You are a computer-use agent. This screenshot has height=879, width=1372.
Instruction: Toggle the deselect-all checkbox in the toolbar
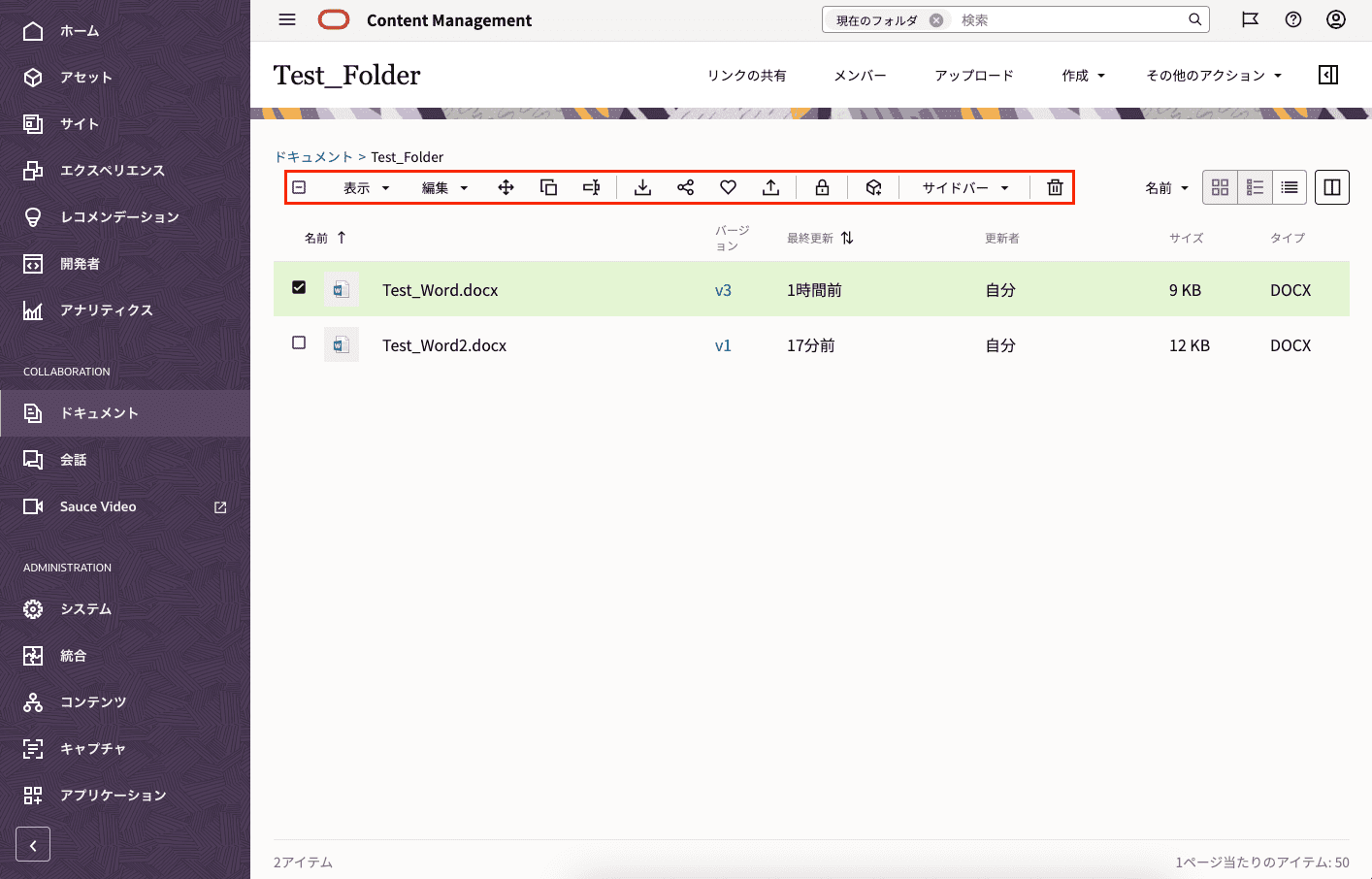(299, 187)
